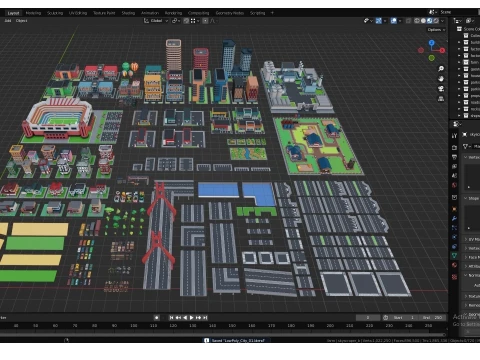Open the Options dropdown in viewport

click(x=436, y=30)
